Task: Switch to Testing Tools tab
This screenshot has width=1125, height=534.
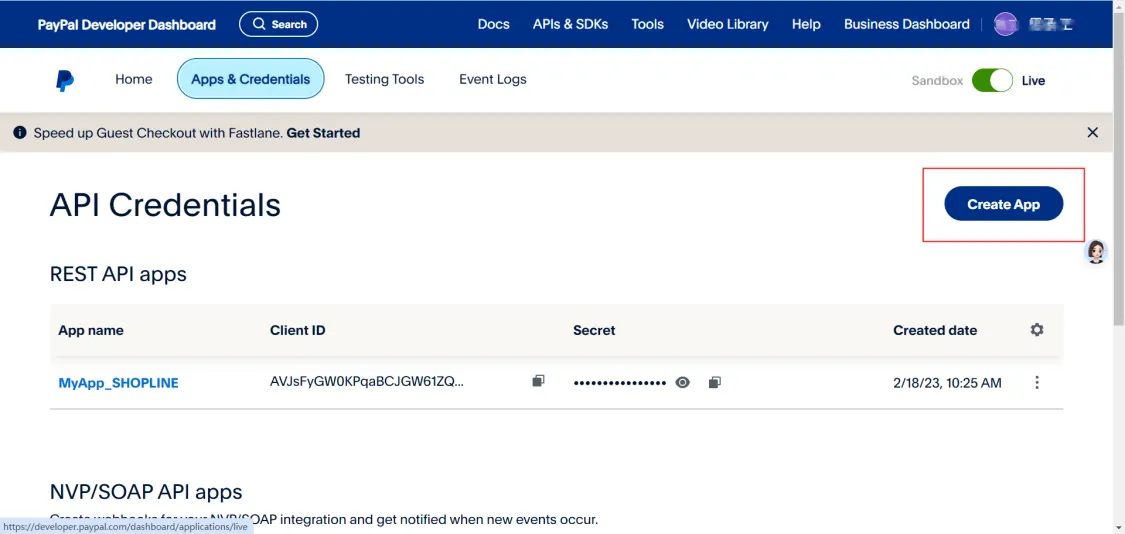Action: tap(385, 79)
